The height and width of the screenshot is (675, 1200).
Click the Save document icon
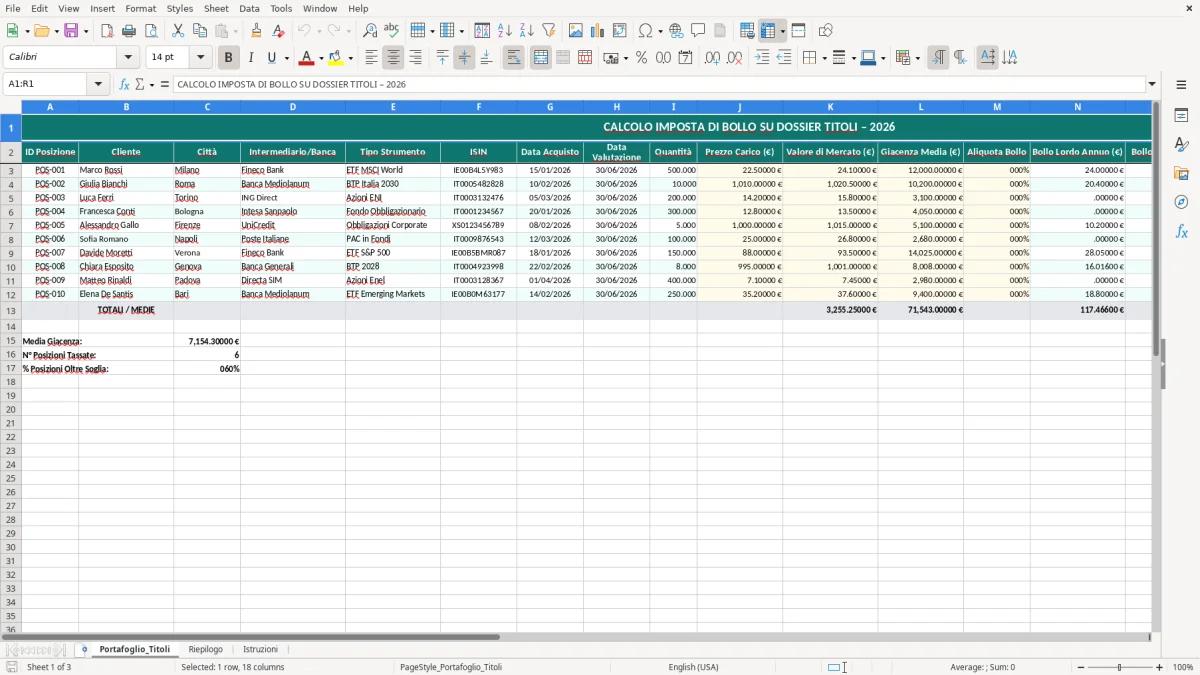pos(71,31)
